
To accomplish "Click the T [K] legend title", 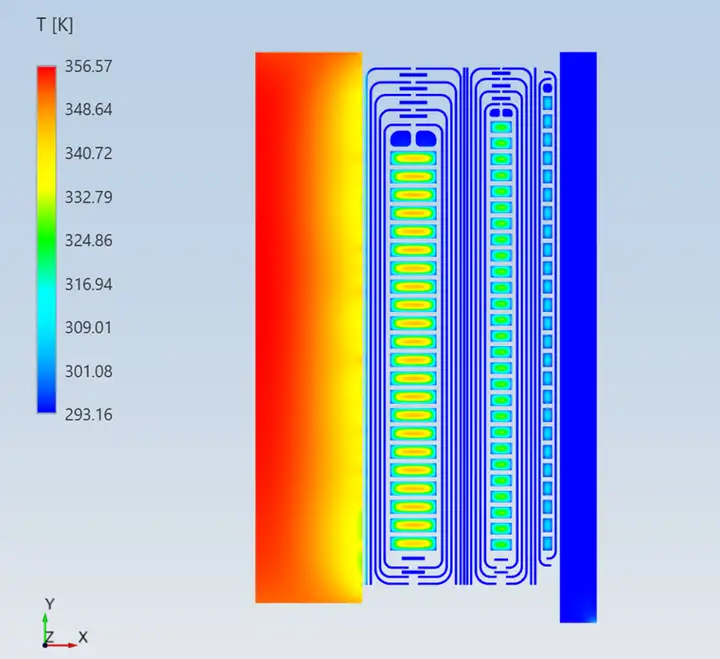I will [x=55, y=25].
